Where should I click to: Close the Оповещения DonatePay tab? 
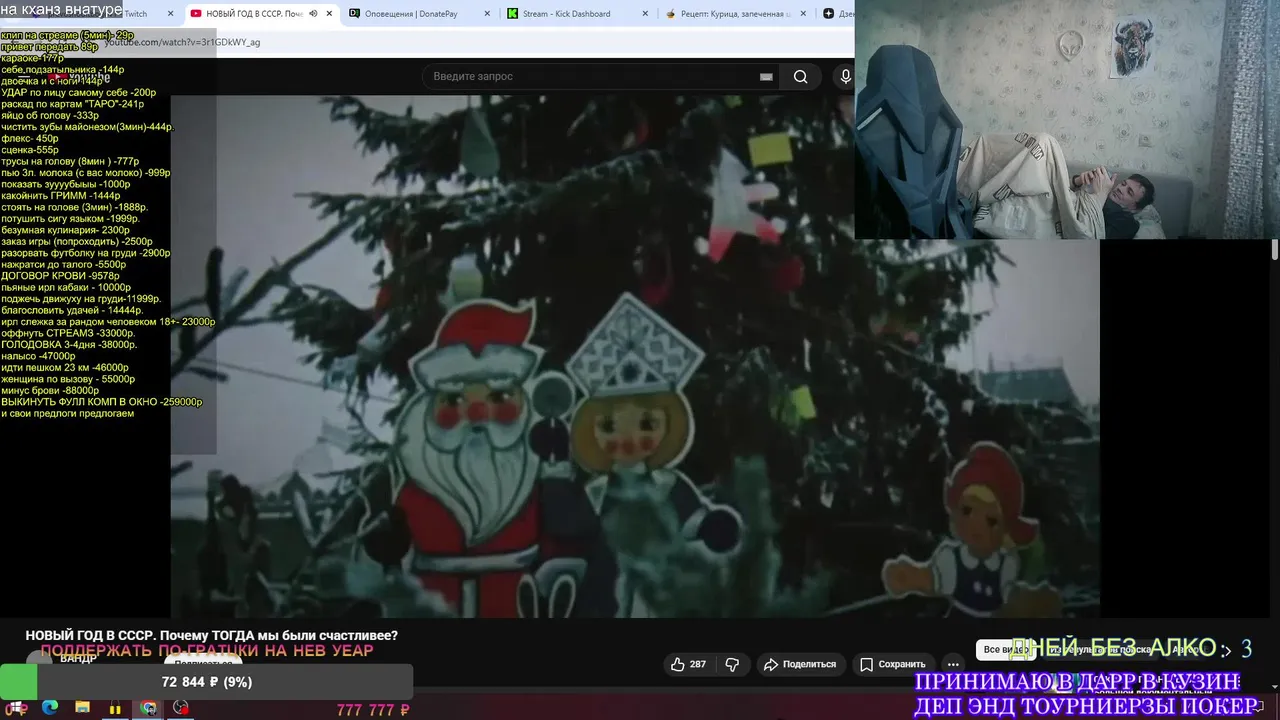[488, 14]
